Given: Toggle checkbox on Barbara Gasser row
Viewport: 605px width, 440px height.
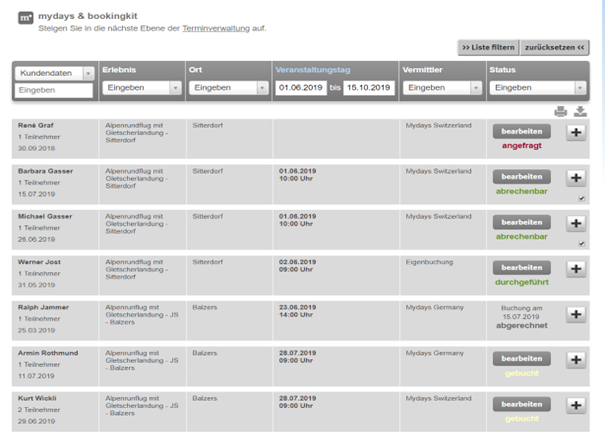Looking at the screenshot, I should 582,198.
